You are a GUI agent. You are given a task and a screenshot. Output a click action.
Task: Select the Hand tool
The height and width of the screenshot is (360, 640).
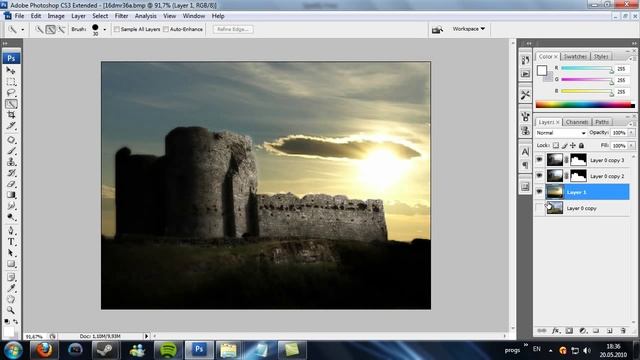click(x=11, y=300)
